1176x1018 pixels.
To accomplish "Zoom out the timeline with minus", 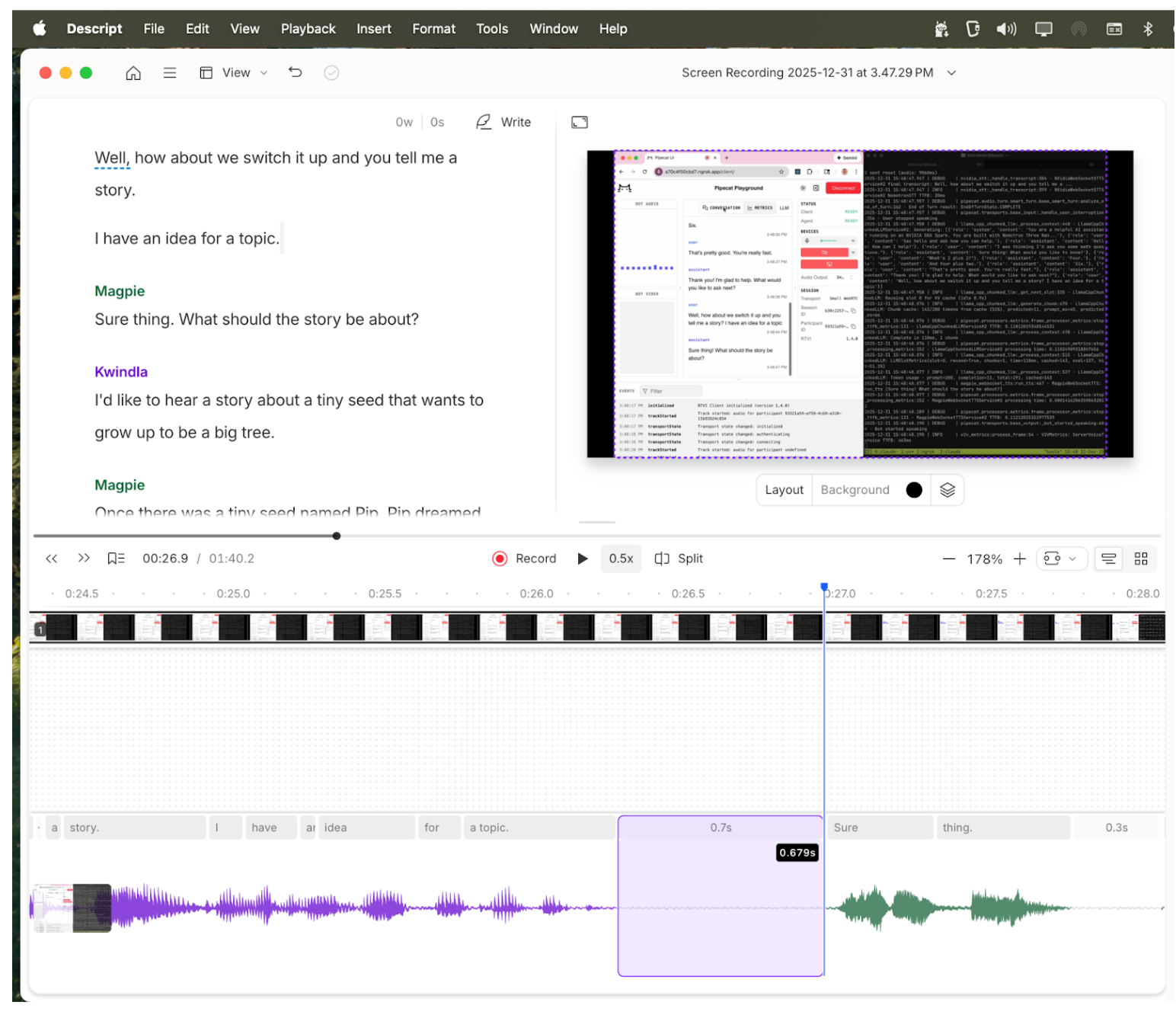I will tap(948, 559).
